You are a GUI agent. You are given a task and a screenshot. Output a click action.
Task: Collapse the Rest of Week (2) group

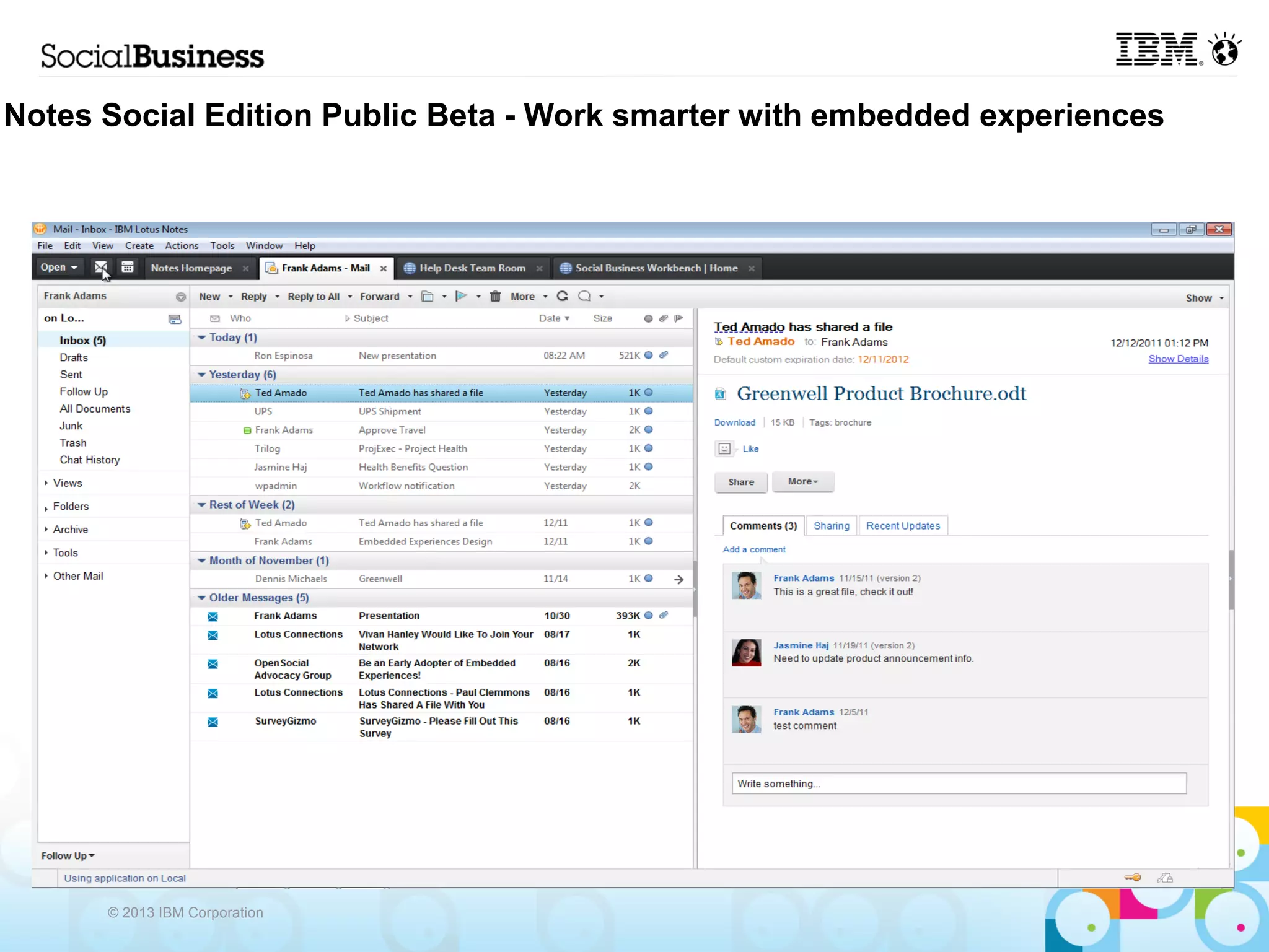point(201,505)
